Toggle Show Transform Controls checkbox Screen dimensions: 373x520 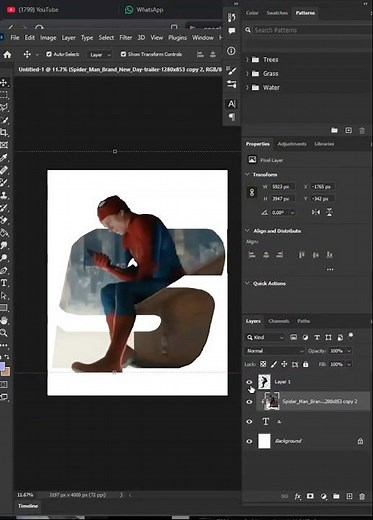123,54
